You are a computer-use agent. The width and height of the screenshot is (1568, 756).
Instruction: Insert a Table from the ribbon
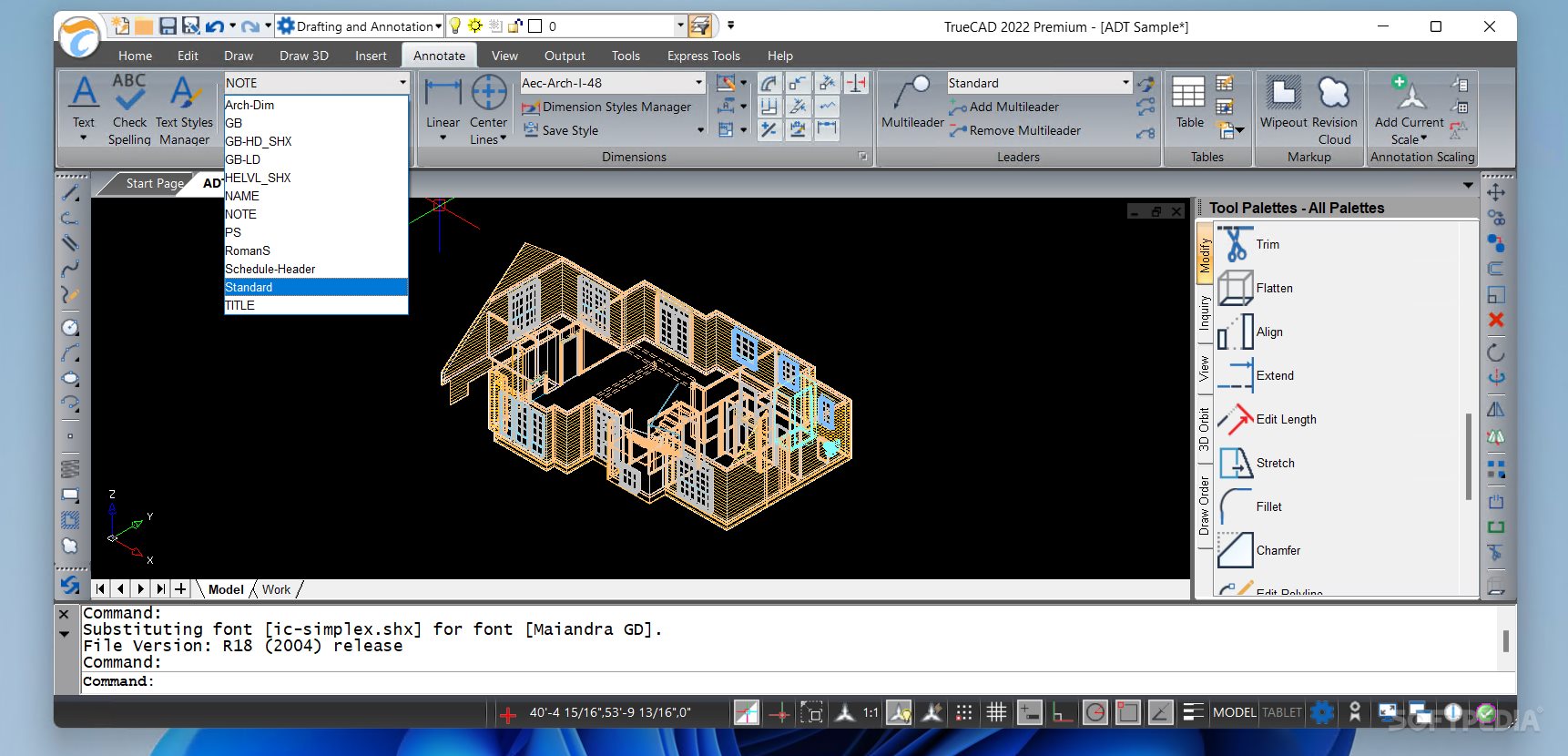(1189, 102)
